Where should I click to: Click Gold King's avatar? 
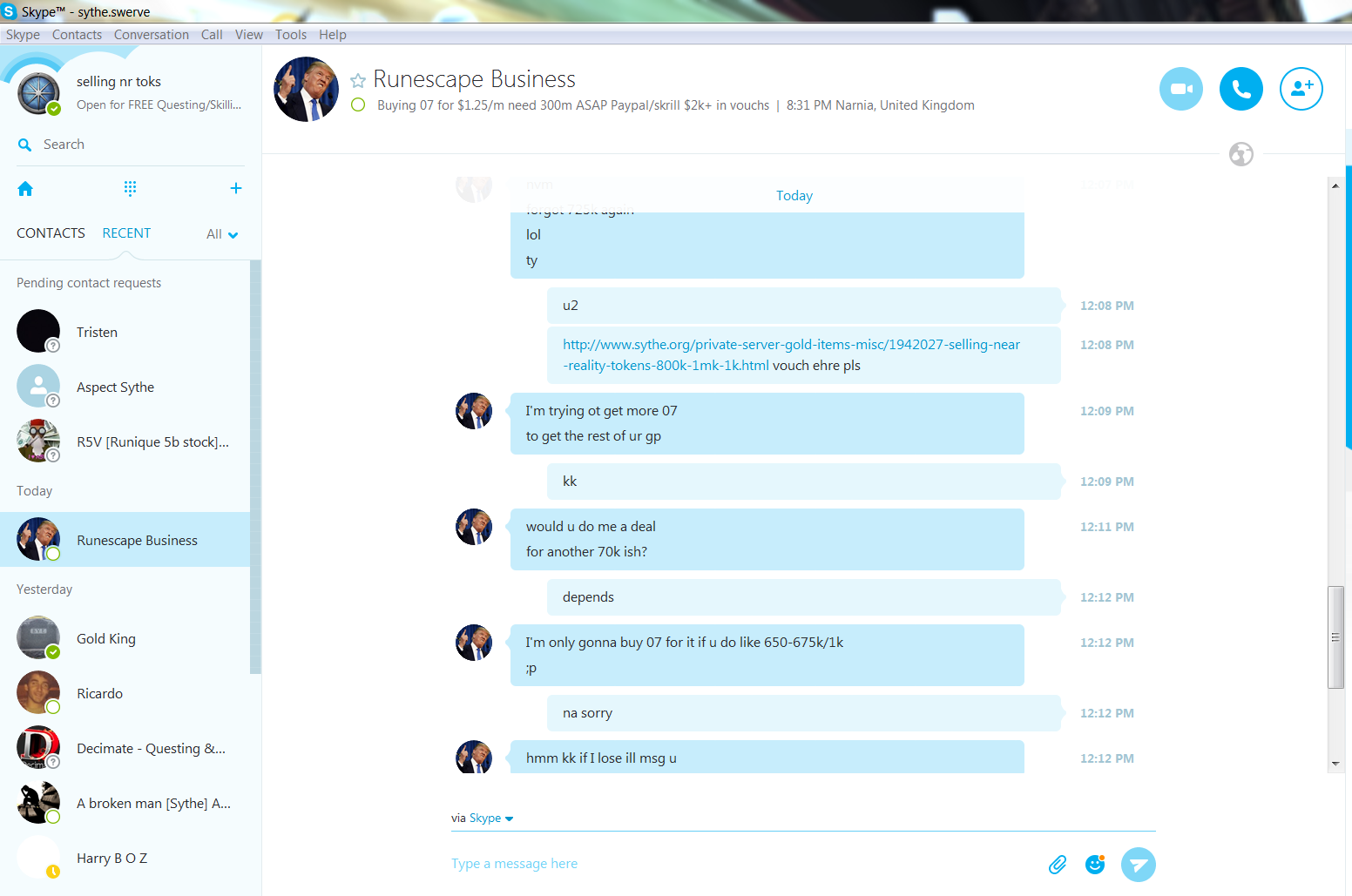38,637
